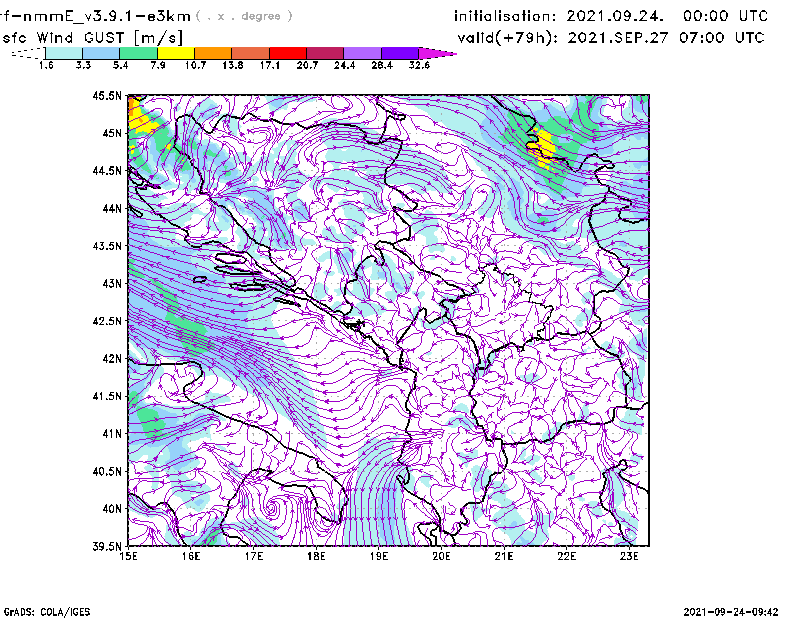This screenshot has height=618, width=800.
Task: Click the legend value 24.4
Action: [x=344, y=65]
